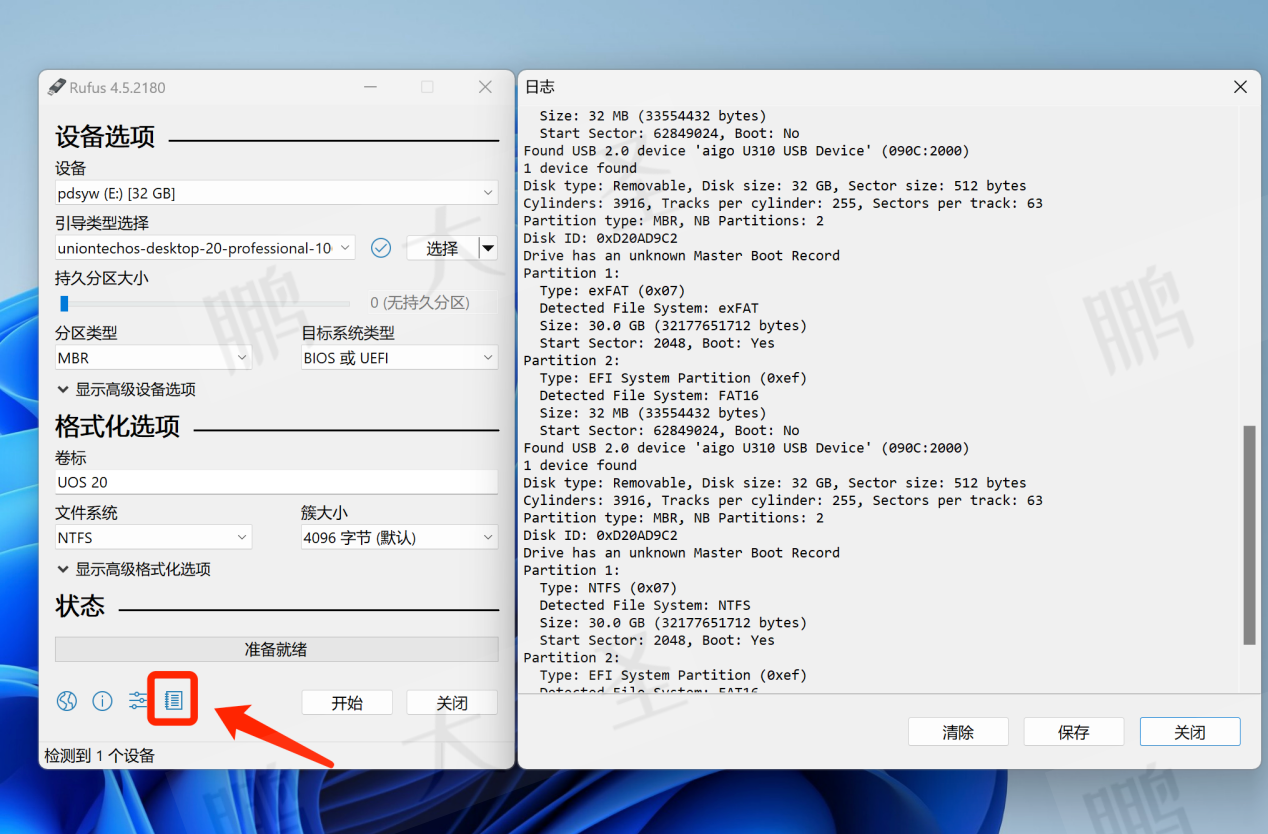
Task: Open the 文件系统 NTFS dropdown
Action: (153, 538)
